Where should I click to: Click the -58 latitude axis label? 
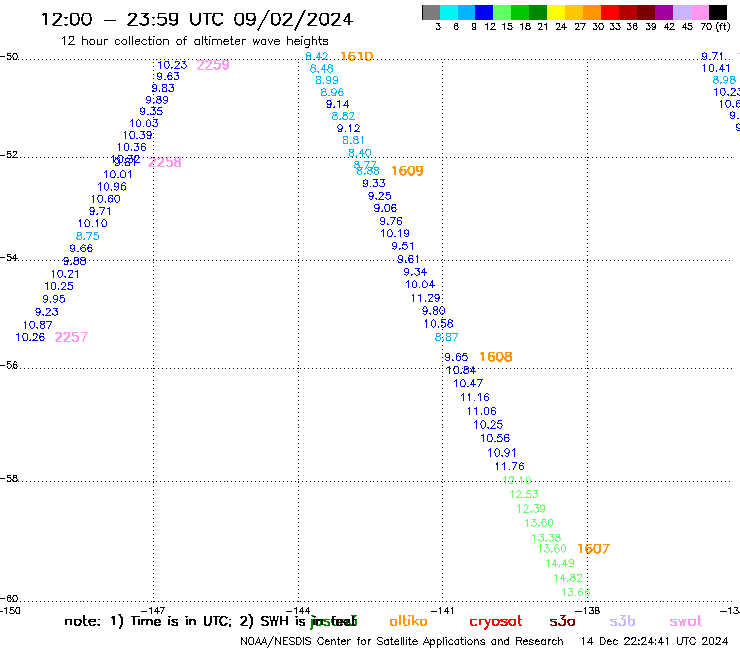click(9, 478)
